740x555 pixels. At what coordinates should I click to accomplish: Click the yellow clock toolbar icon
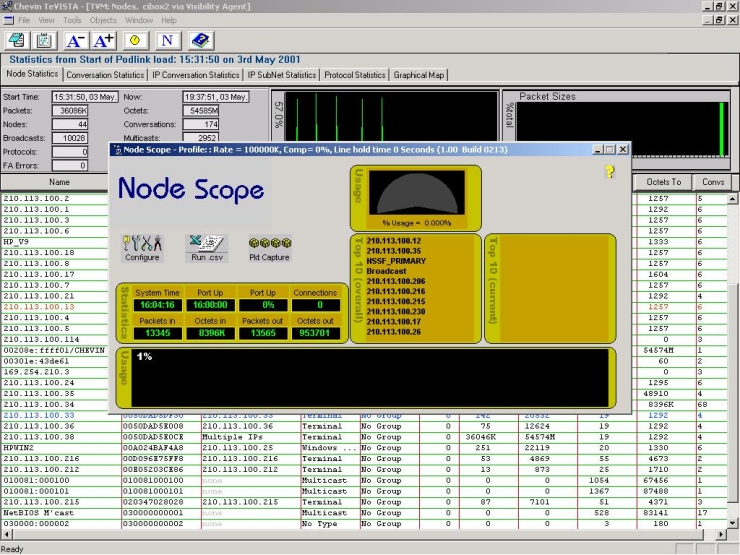pos(135,41)
